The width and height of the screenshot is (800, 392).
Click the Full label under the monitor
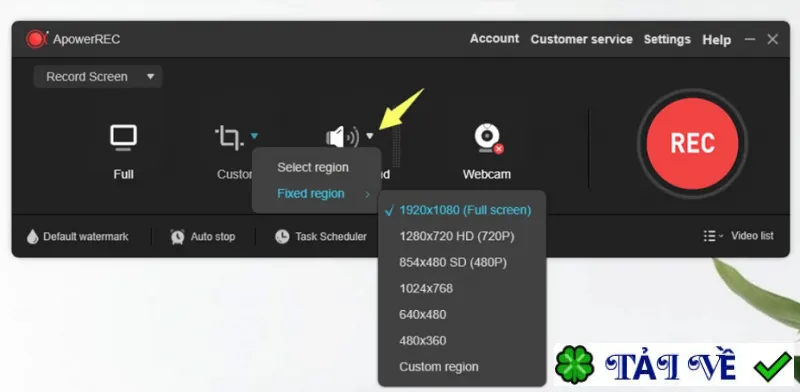(x=123, y=174)
